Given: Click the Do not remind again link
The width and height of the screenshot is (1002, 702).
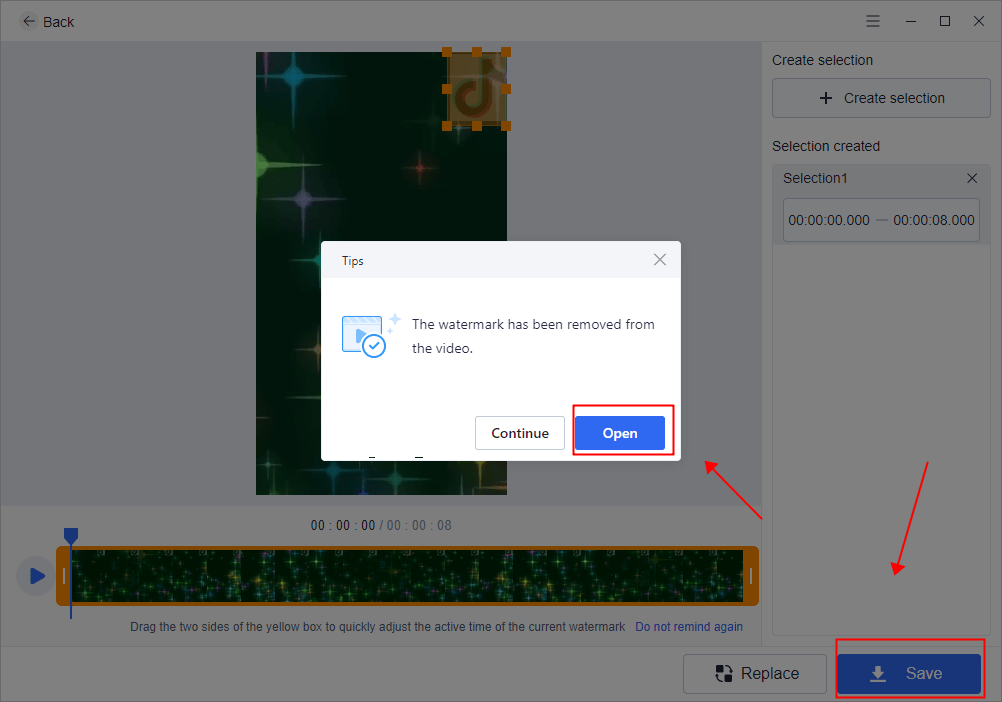Looking at the screenshot, I should point(689,627).
